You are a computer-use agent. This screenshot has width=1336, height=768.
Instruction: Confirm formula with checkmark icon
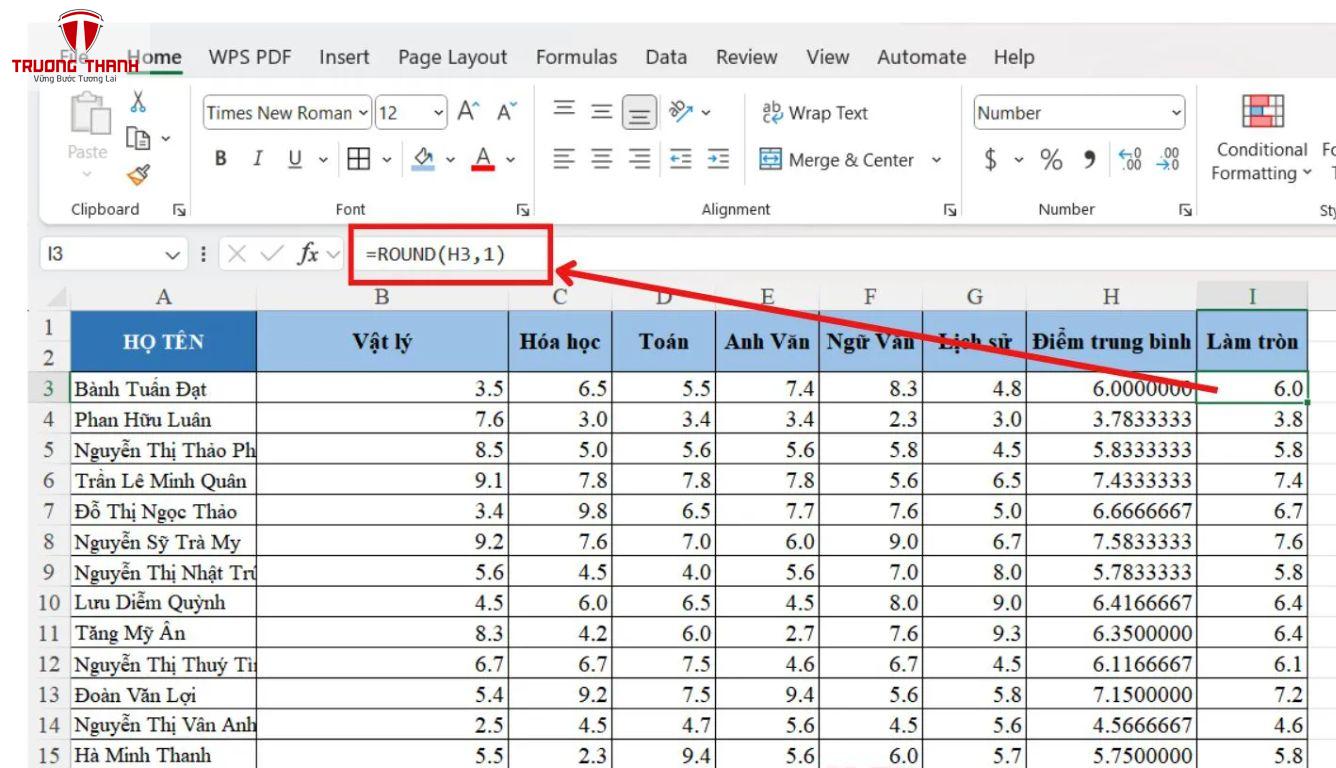coord(271,254)
